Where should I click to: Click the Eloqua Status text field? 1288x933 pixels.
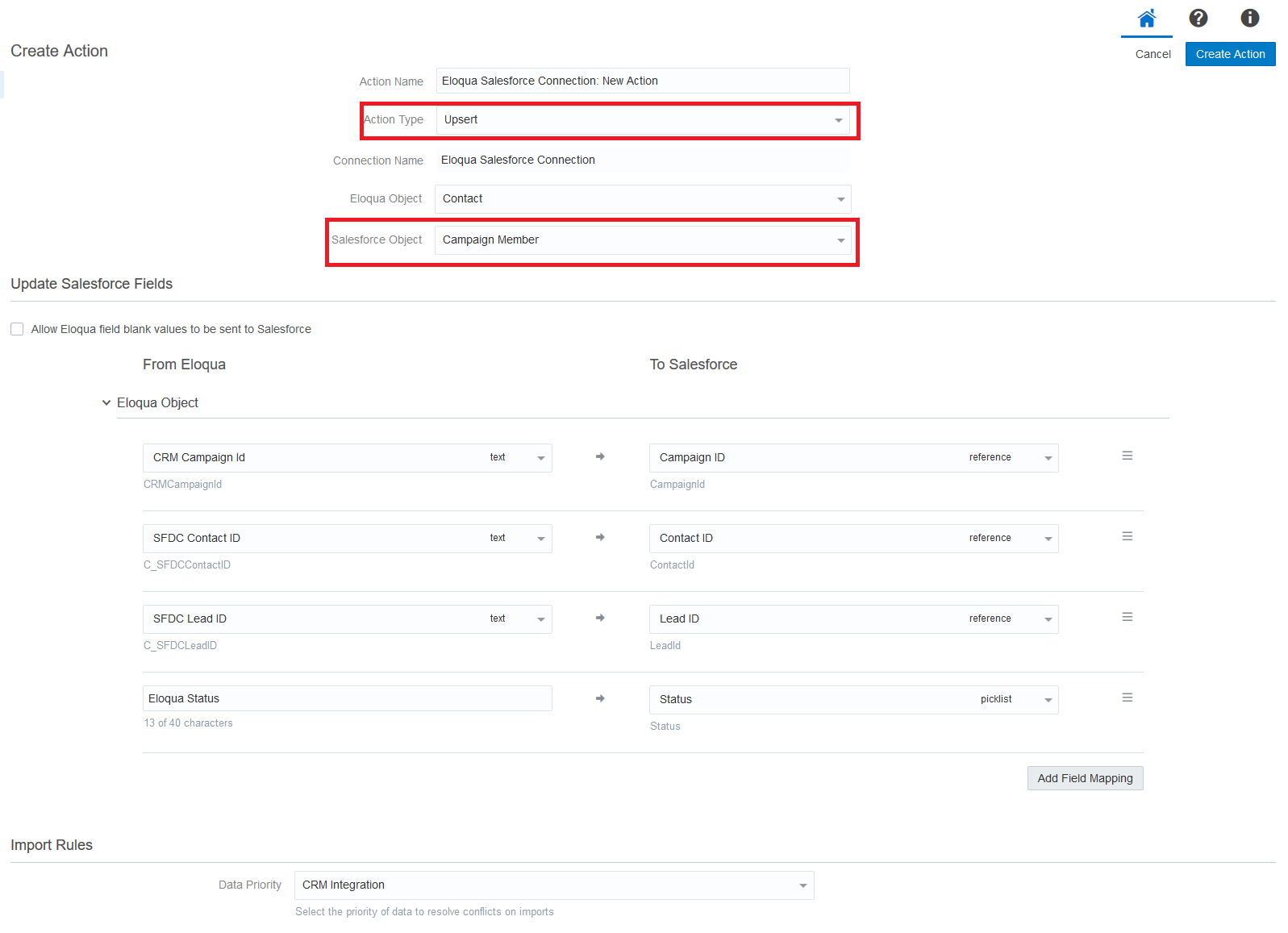click(347, 698)
